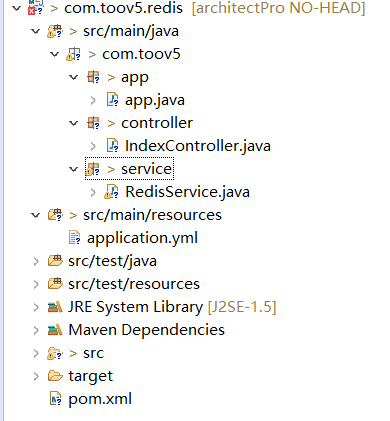Image resolution: width=390 pixels, height=421 pixels.
Task: Expand the IndexController.java node
Action: [x=93, y=146]
